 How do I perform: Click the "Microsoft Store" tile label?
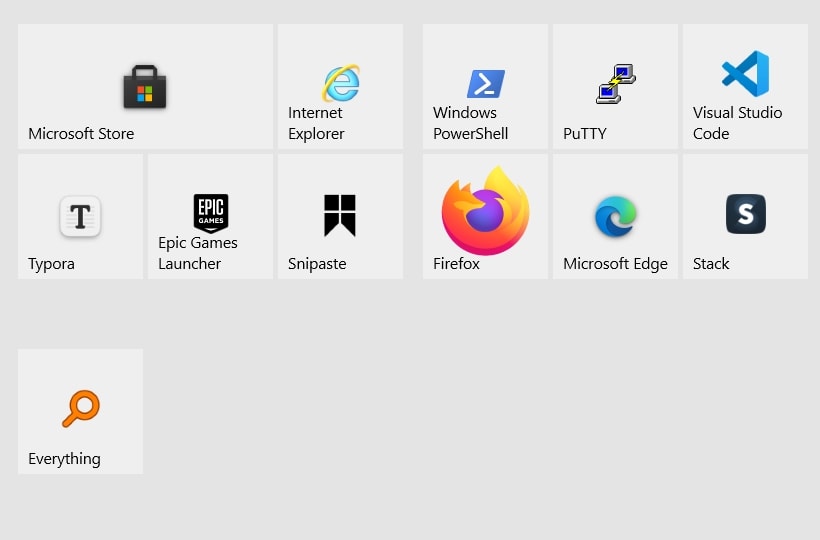pos(81,134)
